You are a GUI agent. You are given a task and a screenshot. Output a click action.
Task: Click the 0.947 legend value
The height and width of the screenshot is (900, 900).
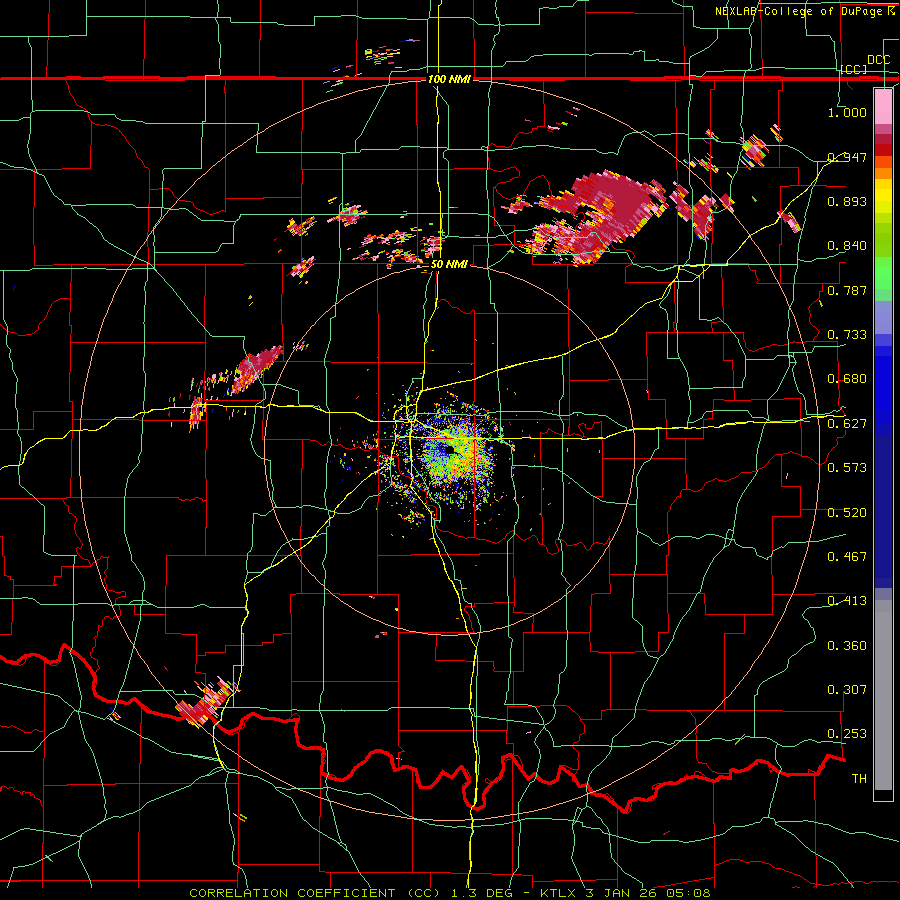pyautogui.click(x=847, y=157)
